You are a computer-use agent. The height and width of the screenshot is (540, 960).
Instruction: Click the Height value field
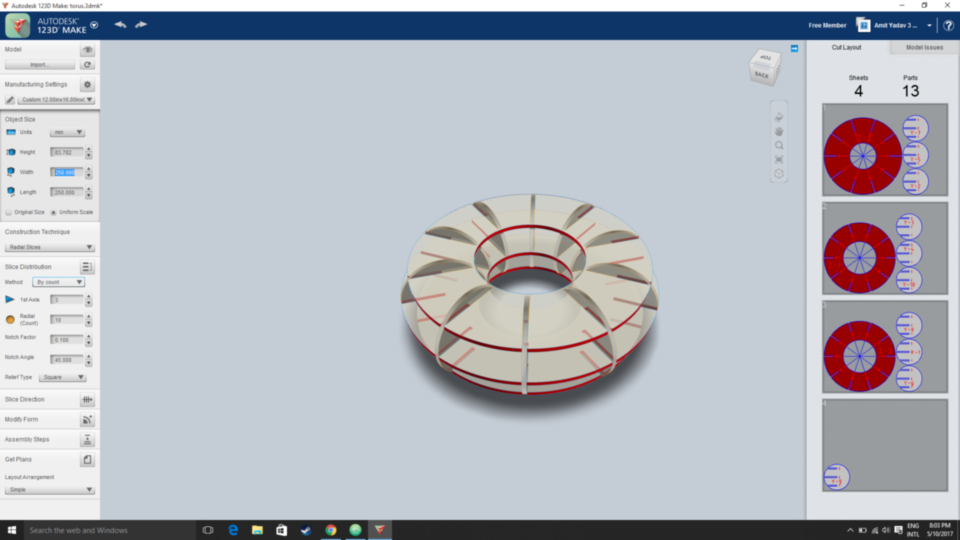pos(67,152)
